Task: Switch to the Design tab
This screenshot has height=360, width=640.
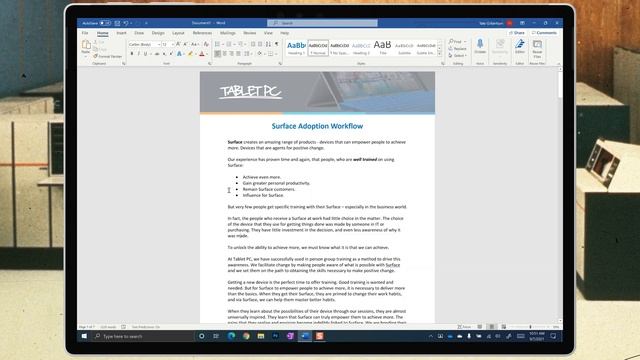Action: (158, 33)
